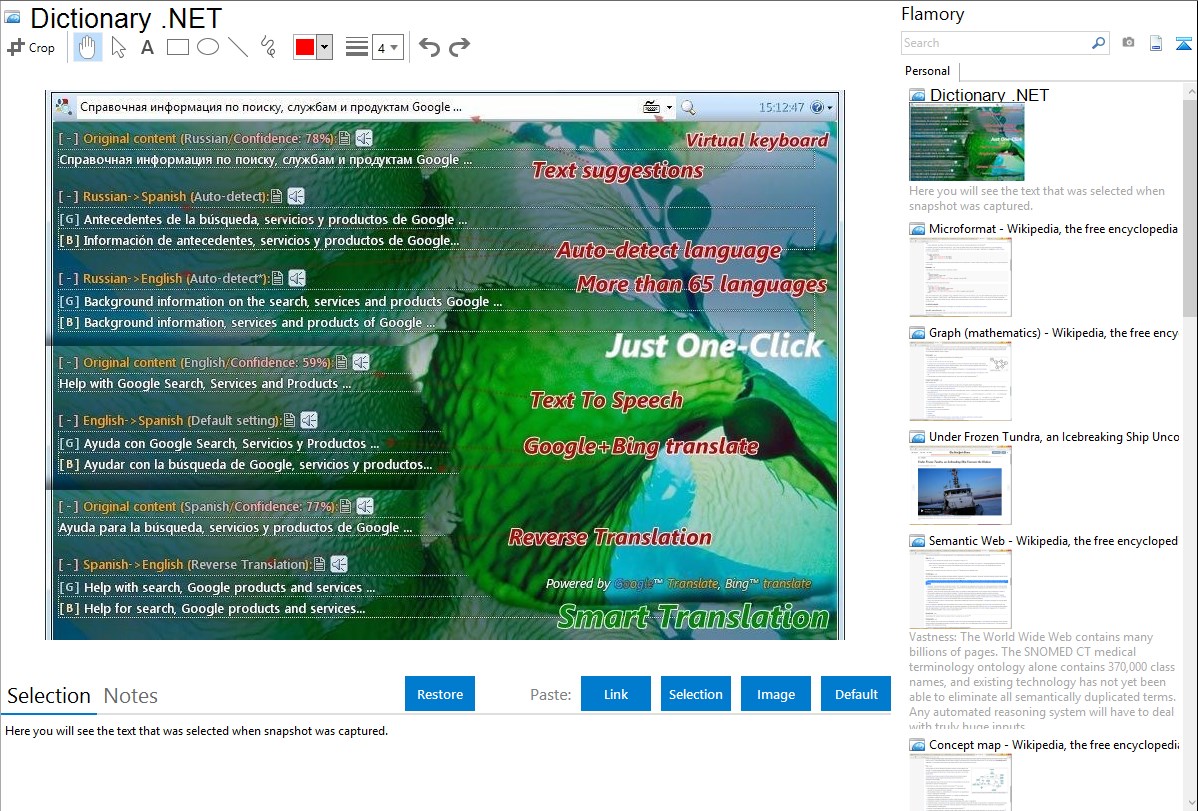Click the browser icon beside Microformat title
The width and height of the screenshot is (1198, 811).
[x=917, y=229]
